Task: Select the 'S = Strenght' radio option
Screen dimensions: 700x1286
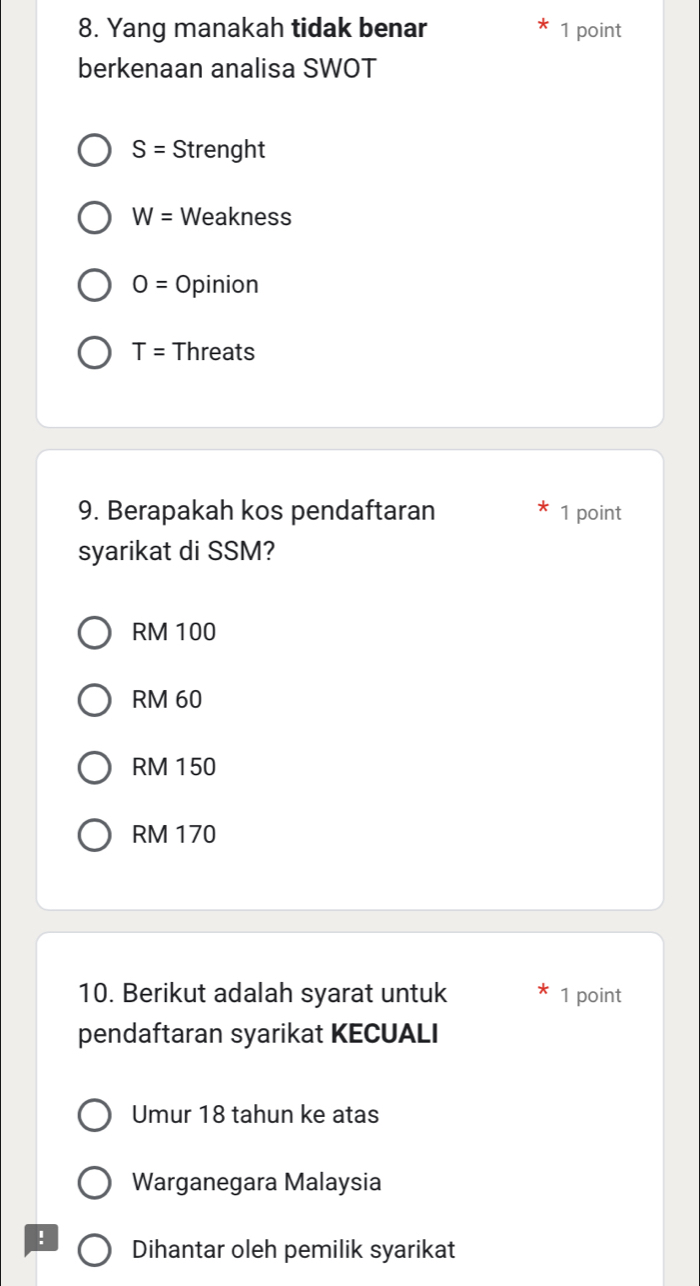Action: 95,151
